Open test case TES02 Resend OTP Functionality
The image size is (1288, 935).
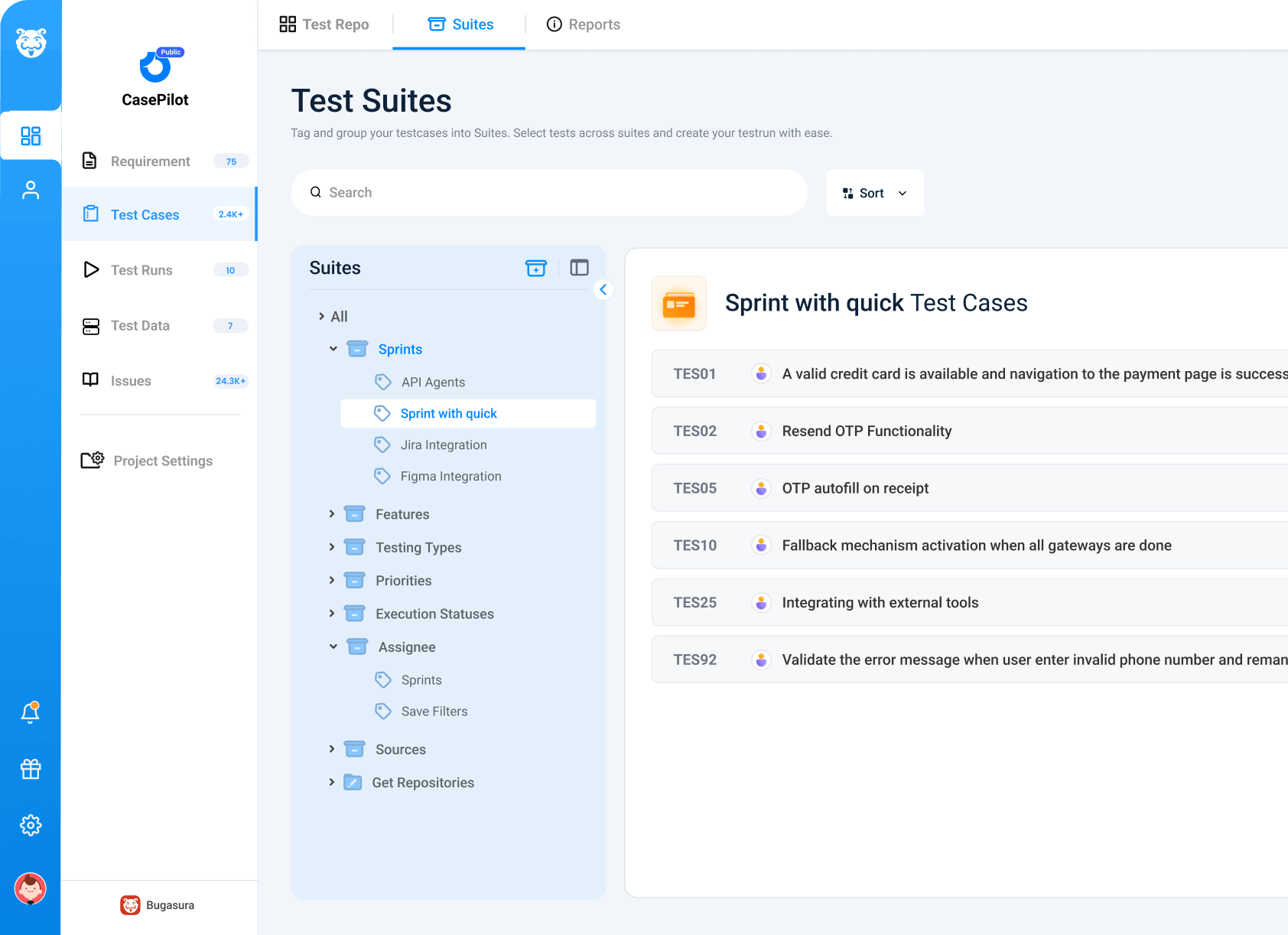[x=867, y=431]
